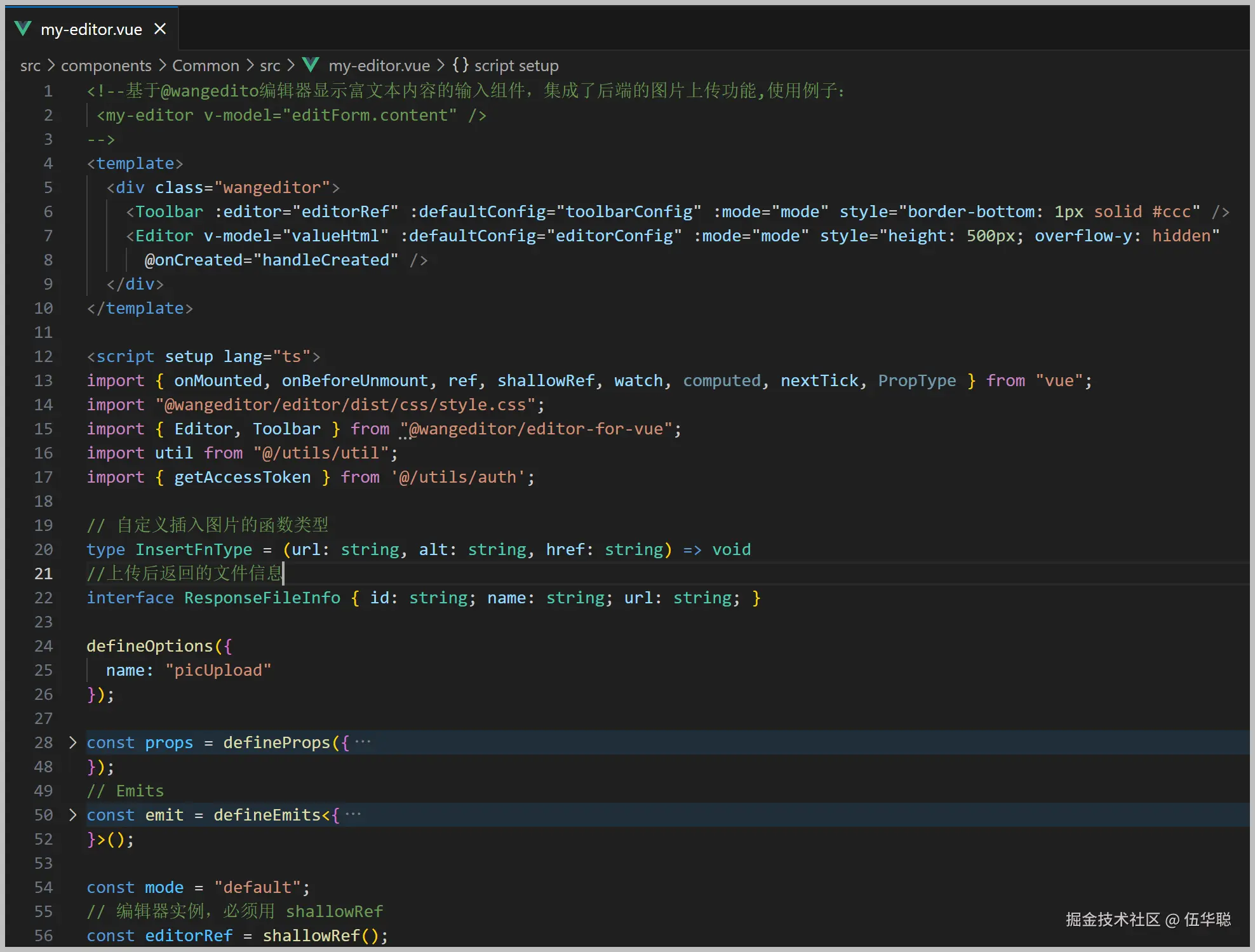This screenshot has width=1255, height=952.
Task: Open the src breadcrumb root folder
Action: point(30,65)
